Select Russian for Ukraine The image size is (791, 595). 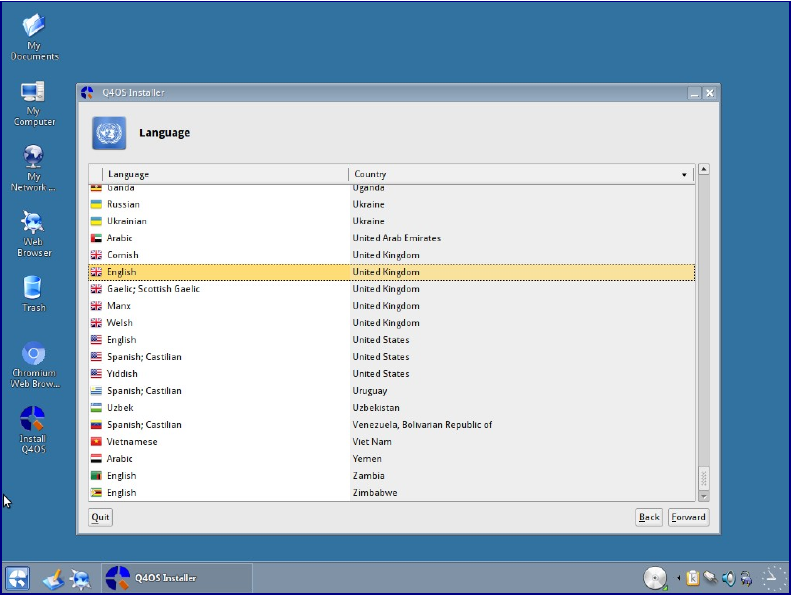click(x=391, y=204)
